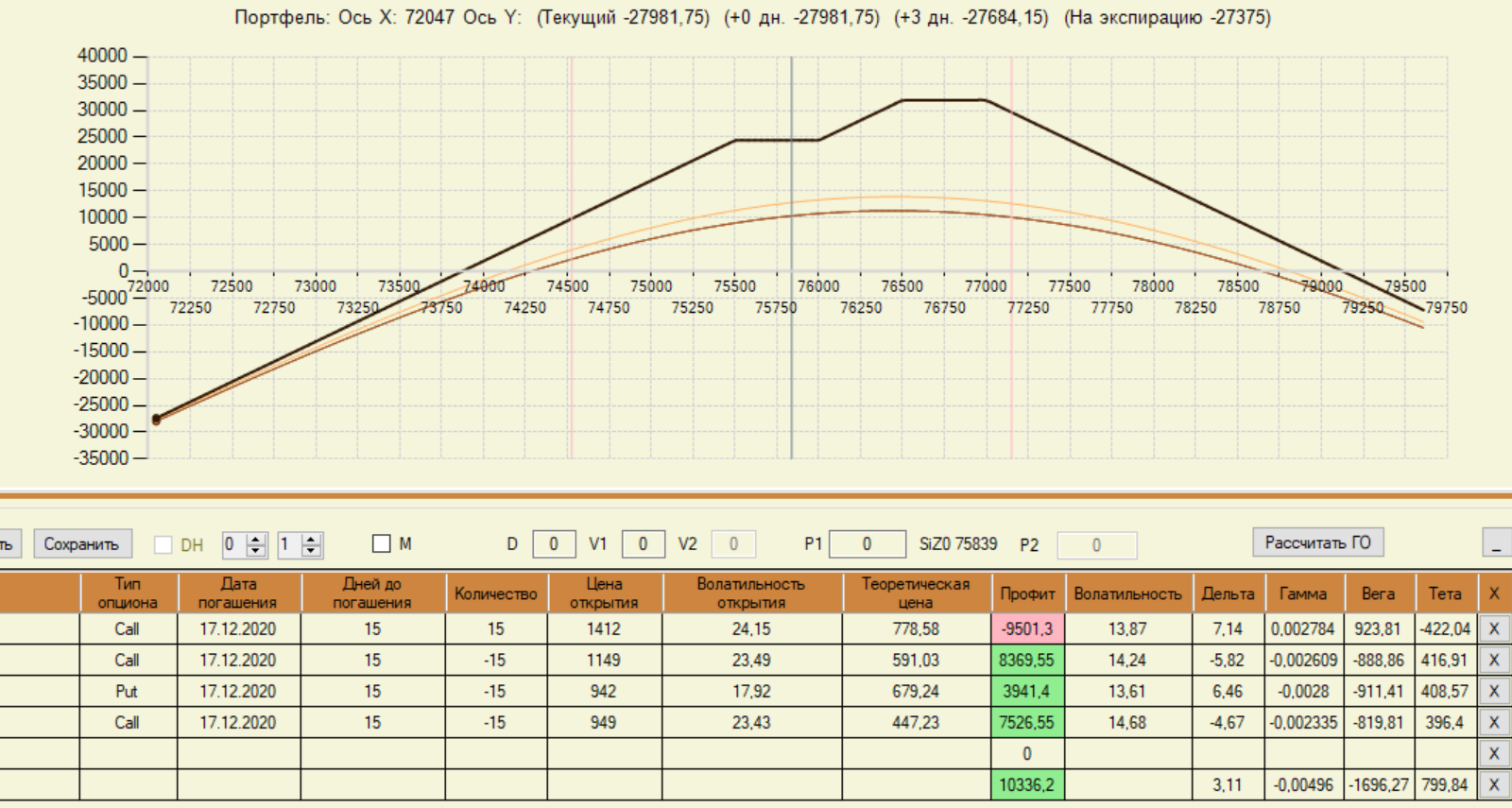Focus the V2 input field
Image resolution: width=1512 pixels, height=808 pixels.
pyautogui.click(x=733, y=544)
